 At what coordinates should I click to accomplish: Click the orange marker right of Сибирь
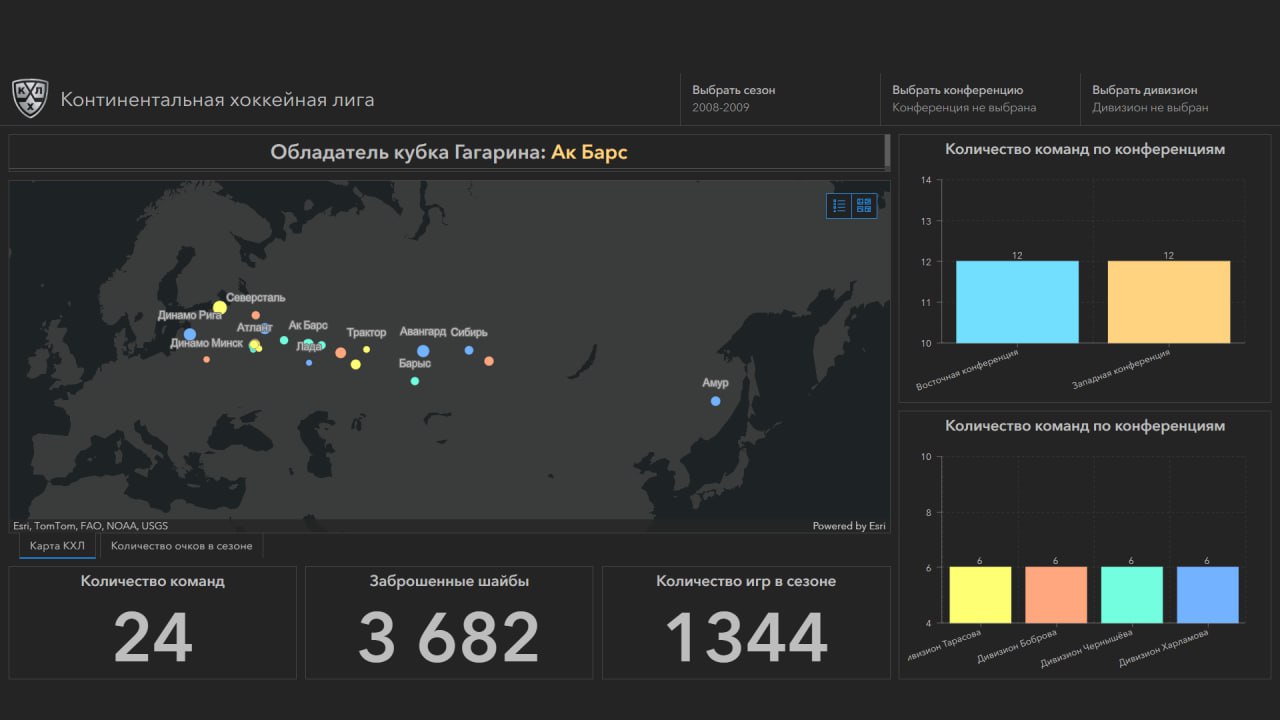[x=489, y=361]
